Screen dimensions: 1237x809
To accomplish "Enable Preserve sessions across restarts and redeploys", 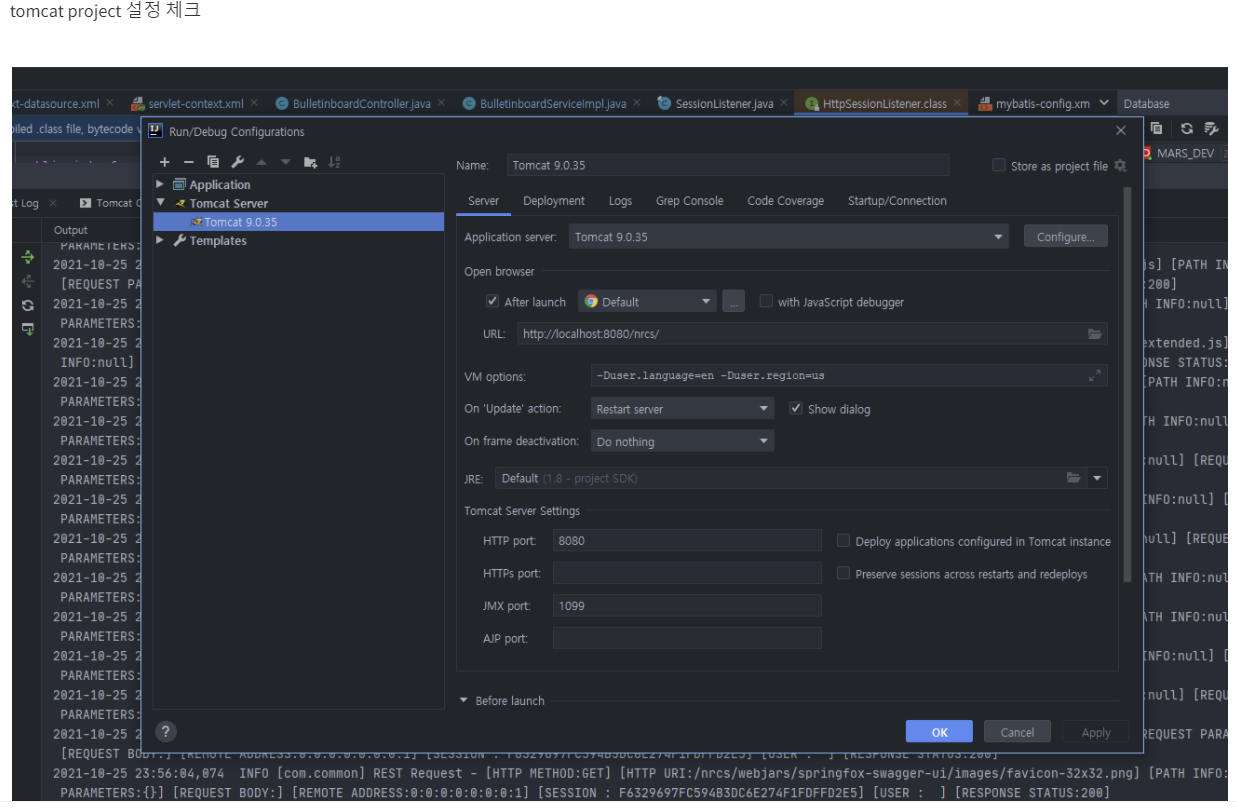I will pos(844,574).
